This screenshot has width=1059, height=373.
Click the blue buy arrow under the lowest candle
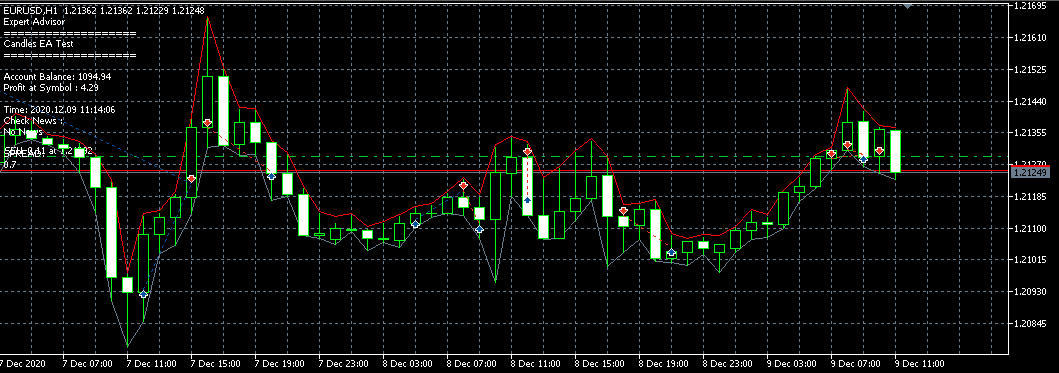point(143,294)
